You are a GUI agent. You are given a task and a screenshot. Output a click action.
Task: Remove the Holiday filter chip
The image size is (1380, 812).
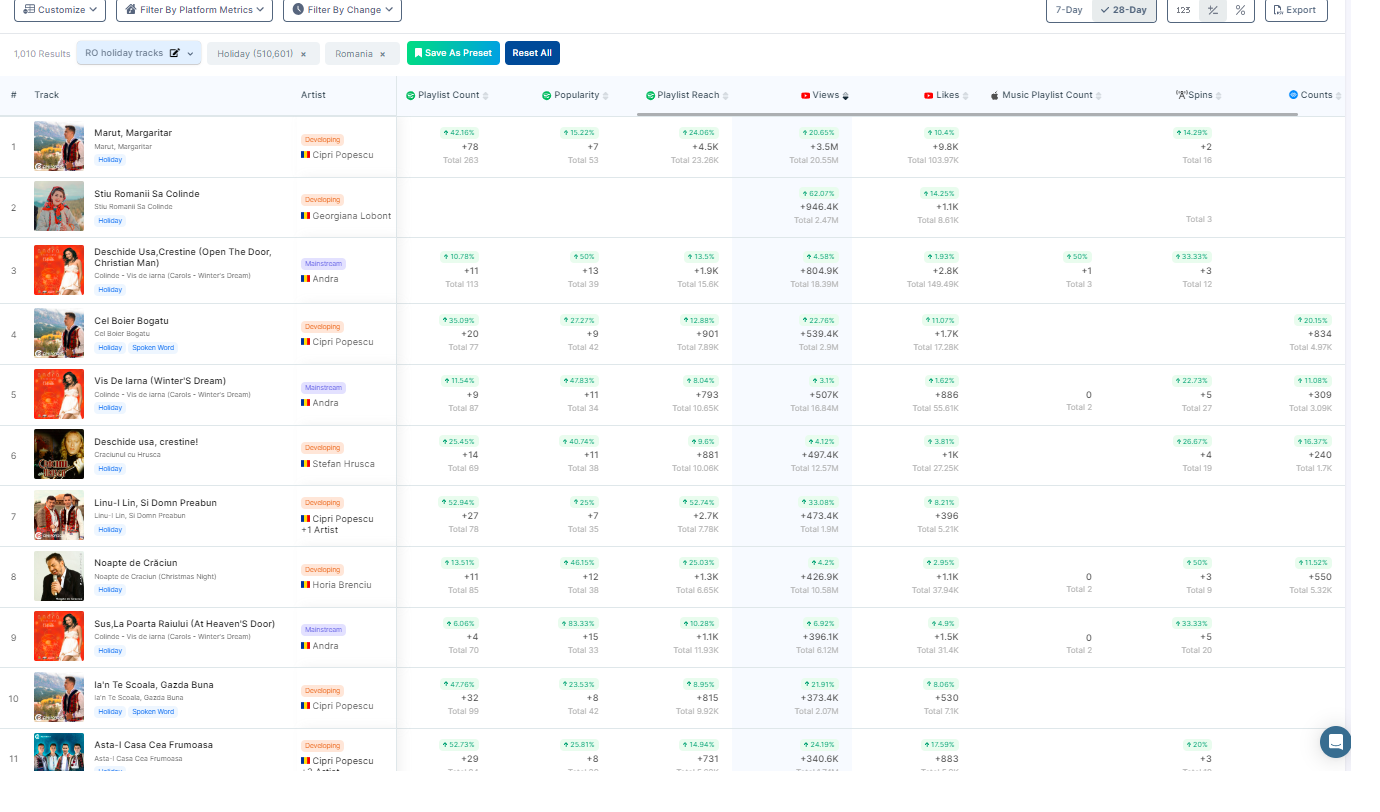pos(303,54)
